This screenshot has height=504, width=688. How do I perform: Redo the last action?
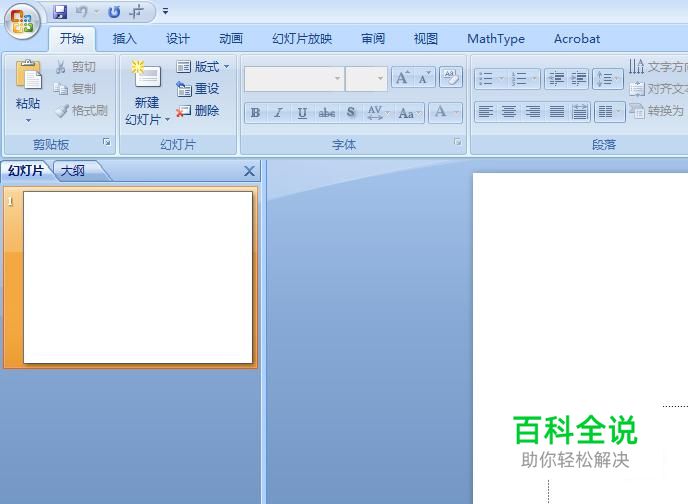(x=114, y=12)
